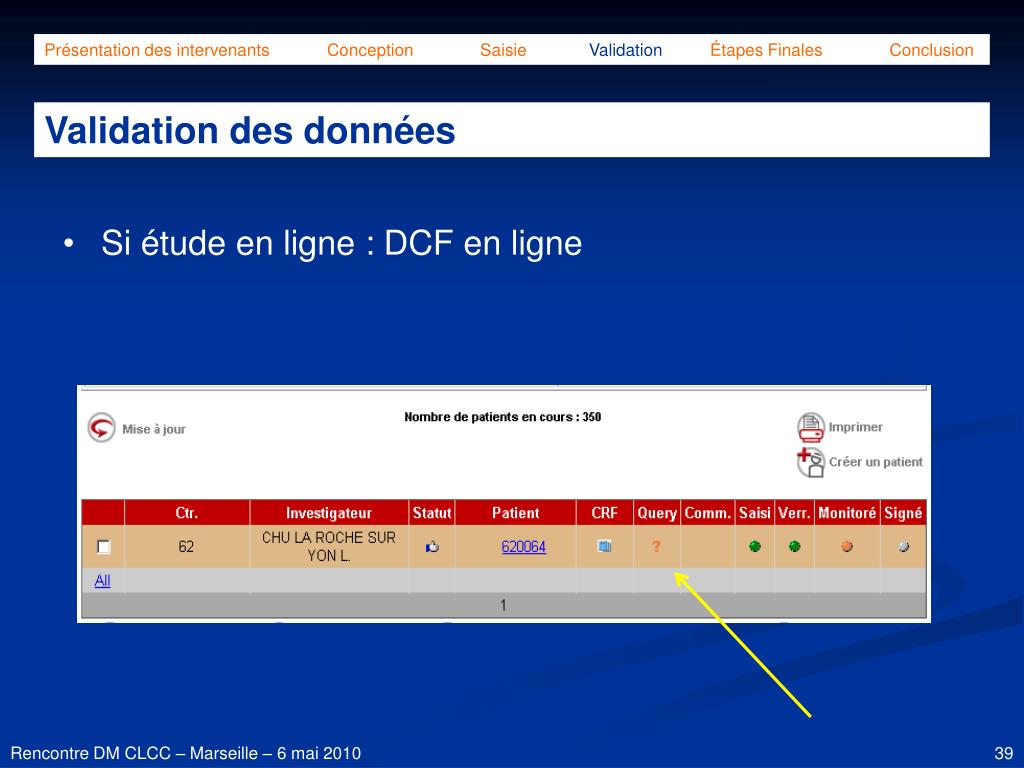Click slide number 39

[1004, 753]
